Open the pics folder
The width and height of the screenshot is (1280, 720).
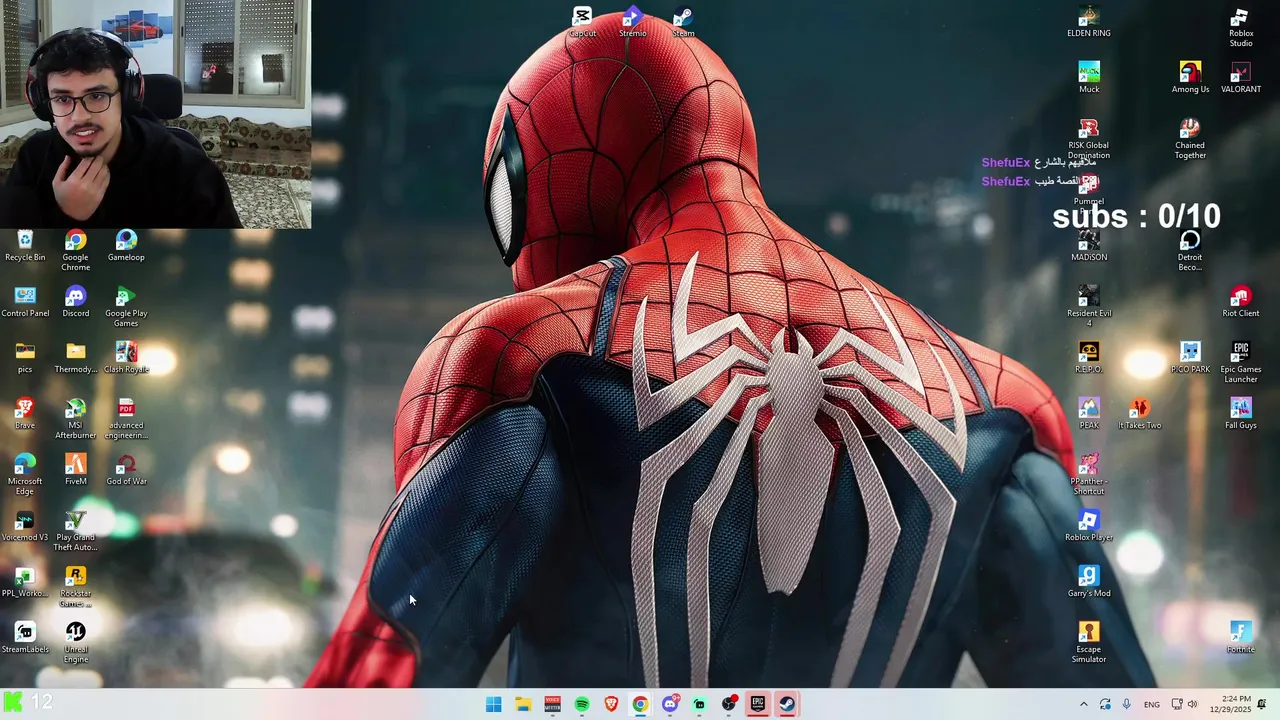coord(25,358)
